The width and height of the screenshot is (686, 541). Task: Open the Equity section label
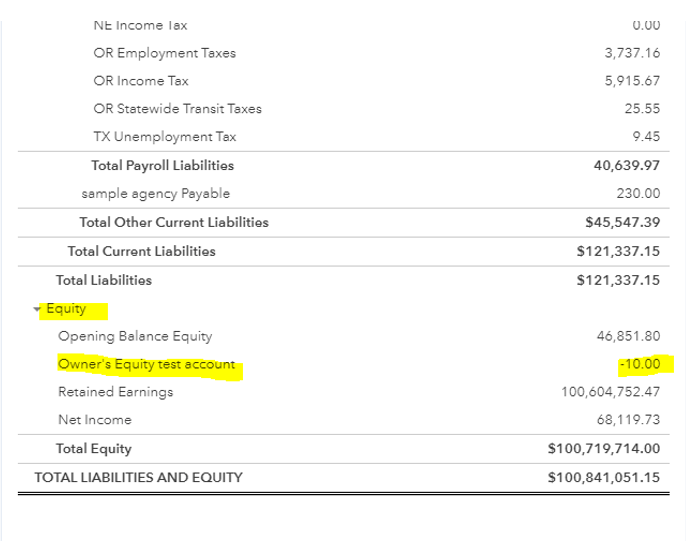(66, 309)
